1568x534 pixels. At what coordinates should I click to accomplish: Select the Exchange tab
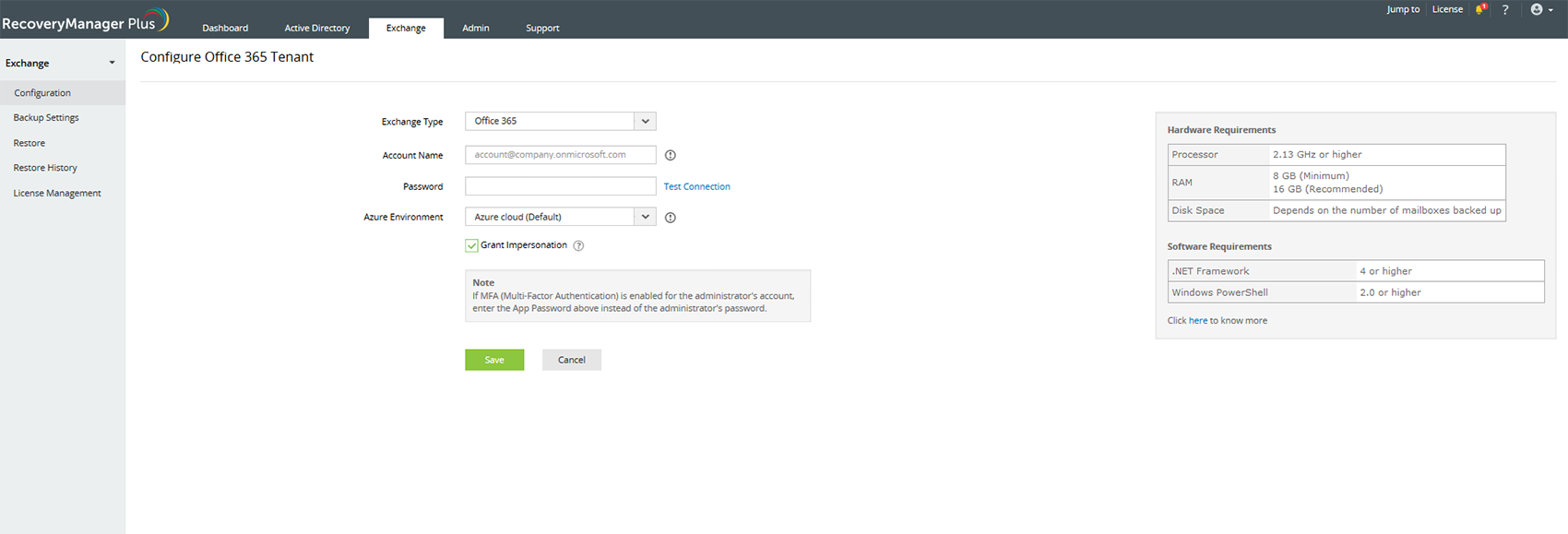(406, 28)
